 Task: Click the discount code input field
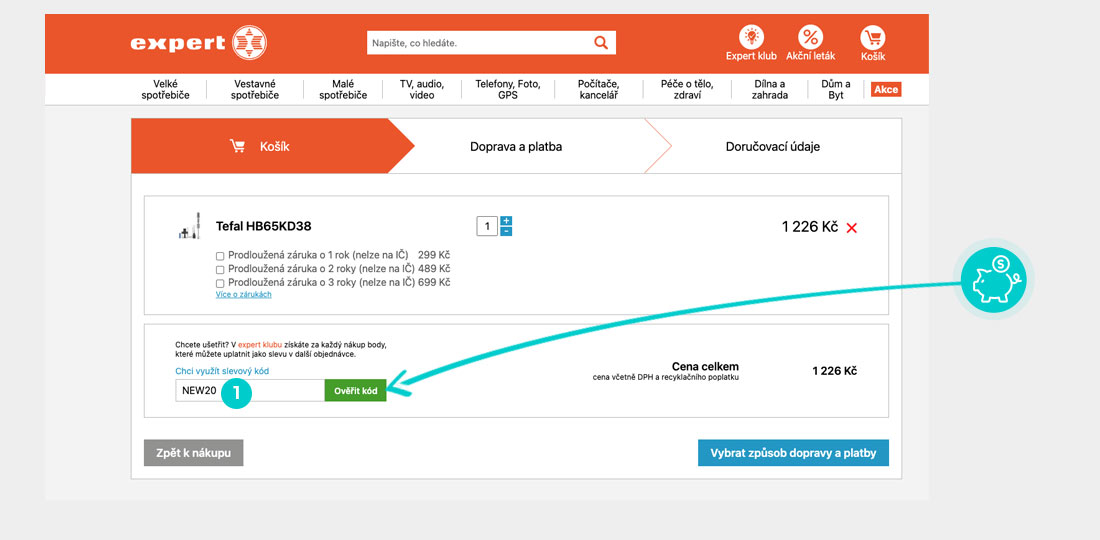(x=249, y=391)
